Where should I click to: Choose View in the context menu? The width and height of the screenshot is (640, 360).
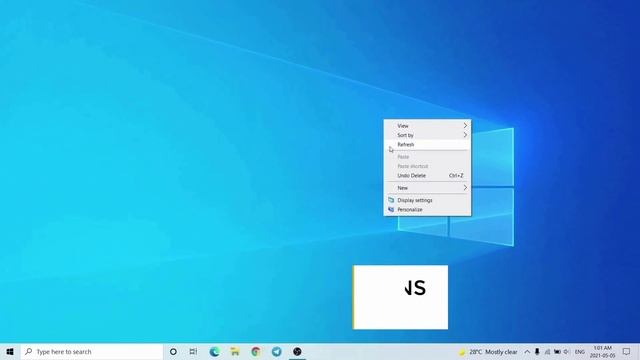point(427,126)
